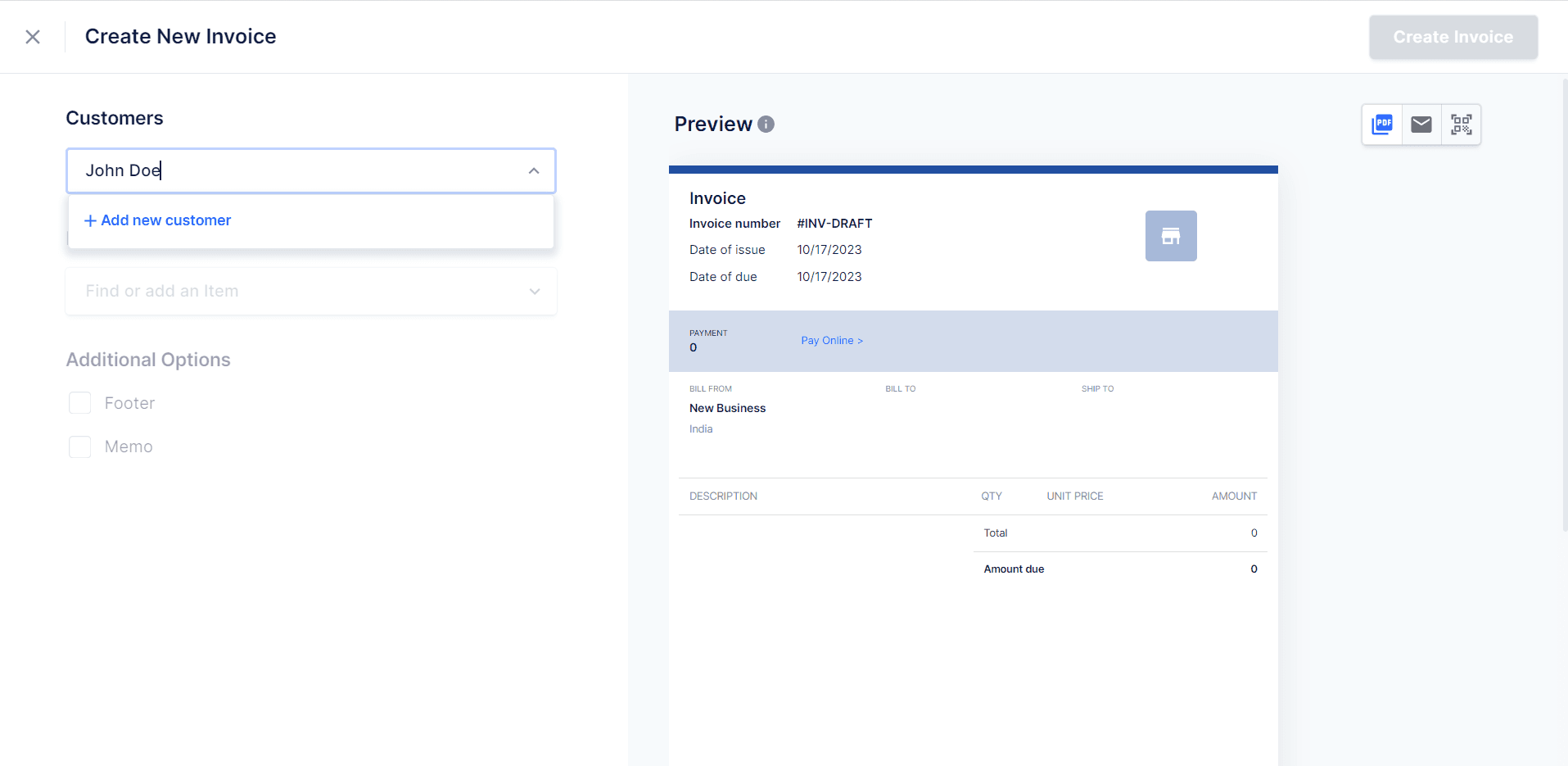The width and height of the screenshot is (1568, 766).
Task: Collapse the customer suggestions dropdown
Action: pyautogui.click(x=533, y=170)
